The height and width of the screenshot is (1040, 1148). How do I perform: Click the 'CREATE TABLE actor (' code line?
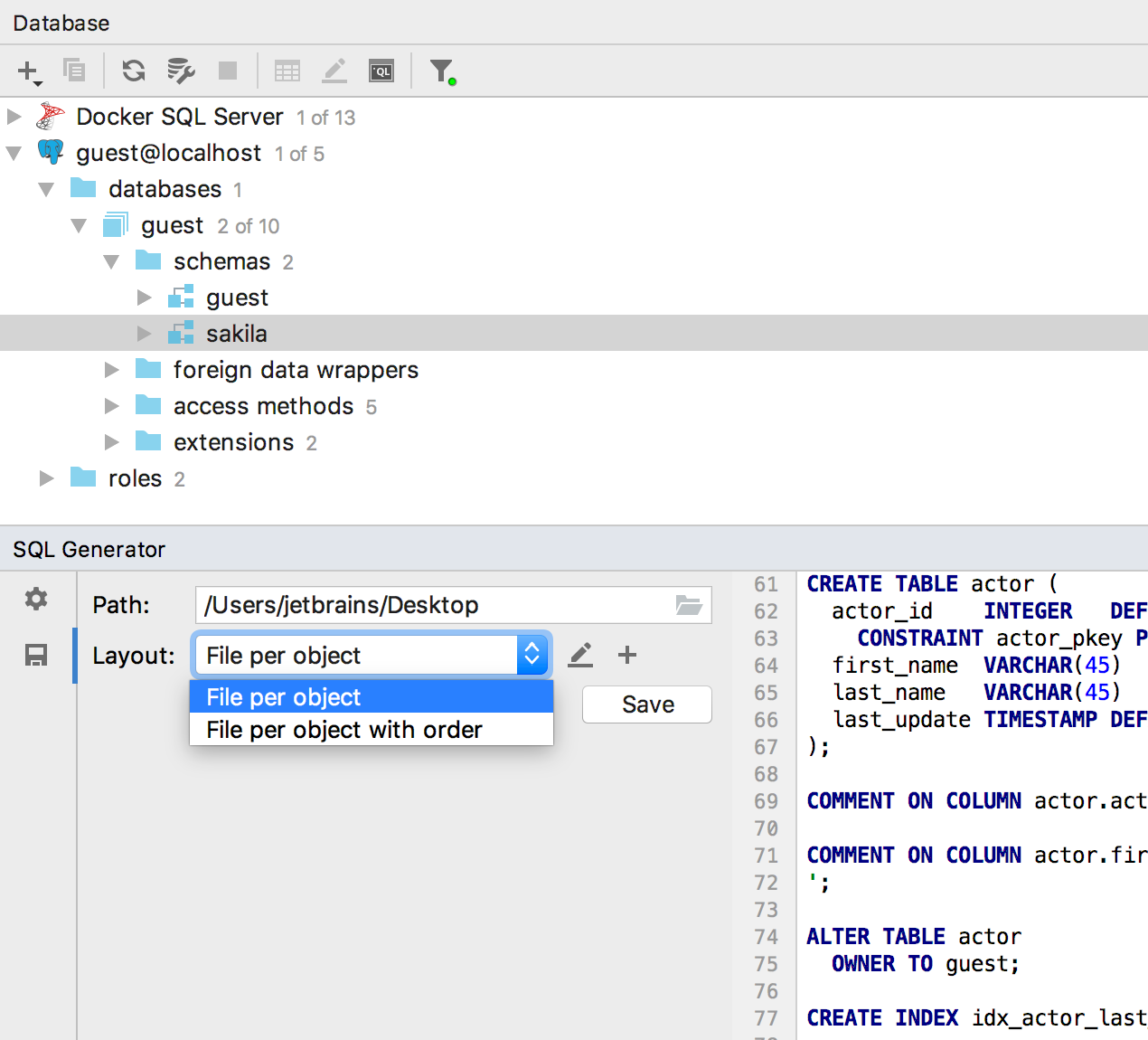coord(932,584)
